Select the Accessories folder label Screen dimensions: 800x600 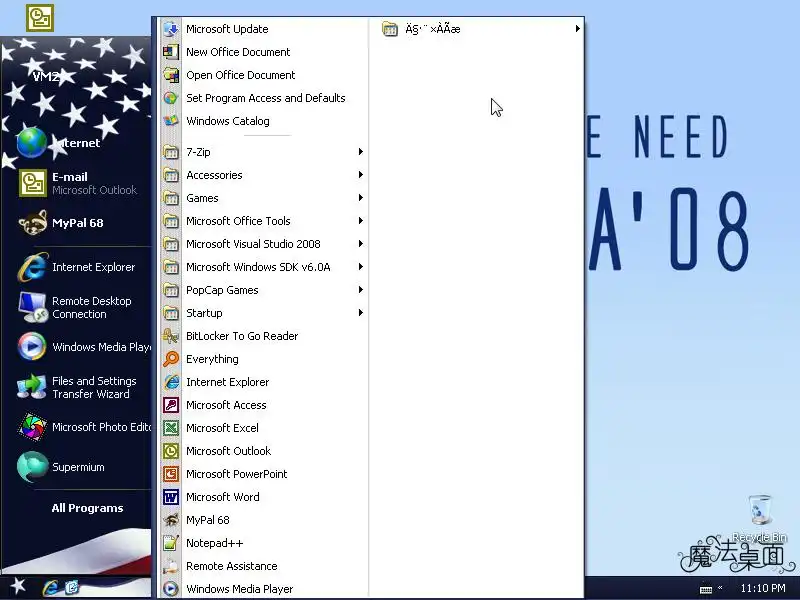(x=214, y=174)
